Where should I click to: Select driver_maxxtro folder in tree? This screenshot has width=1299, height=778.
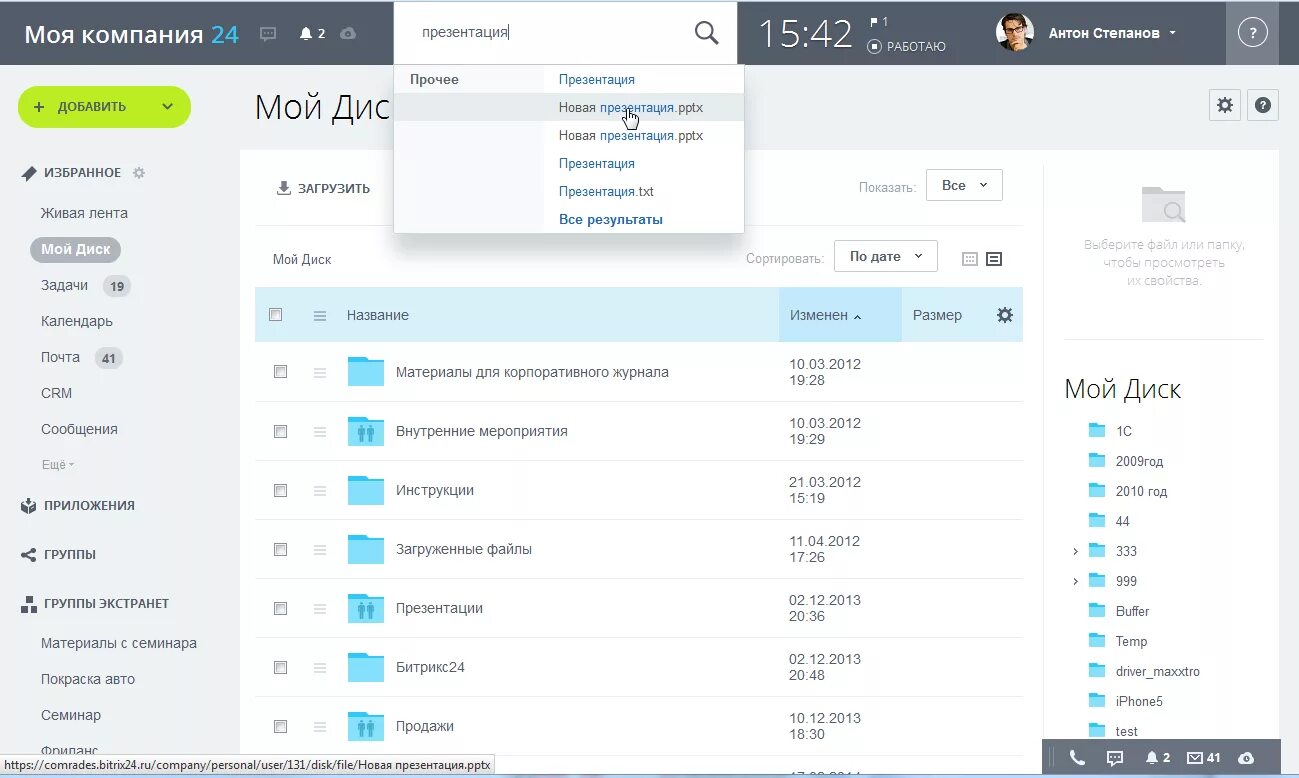pyautogui.click(x=1157, y=671)
